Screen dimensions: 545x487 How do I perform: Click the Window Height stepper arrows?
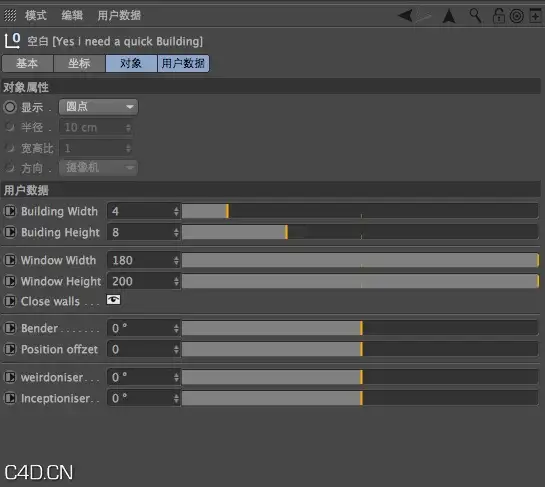point(176,281)
